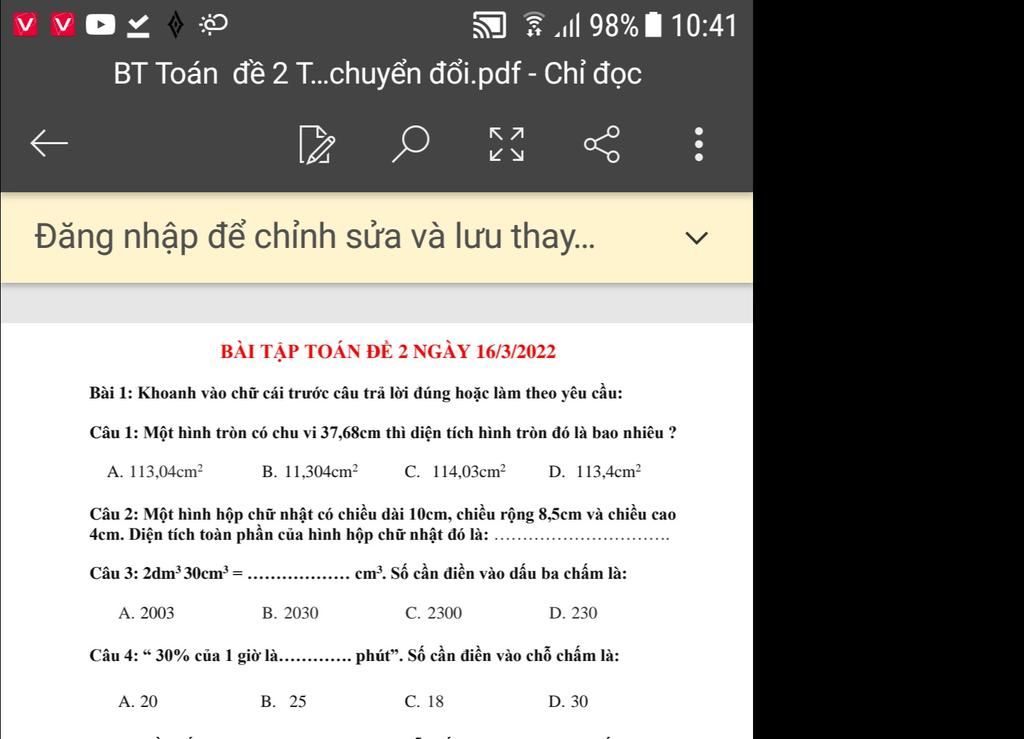Tap the download complete status icon

tap(138, 25)
